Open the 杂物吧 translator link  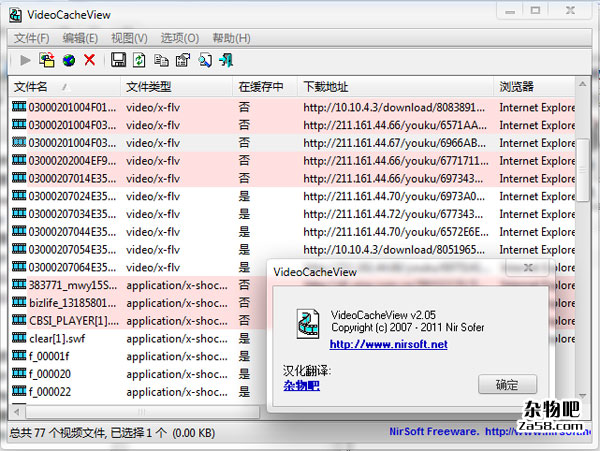[x=302, y=385]
